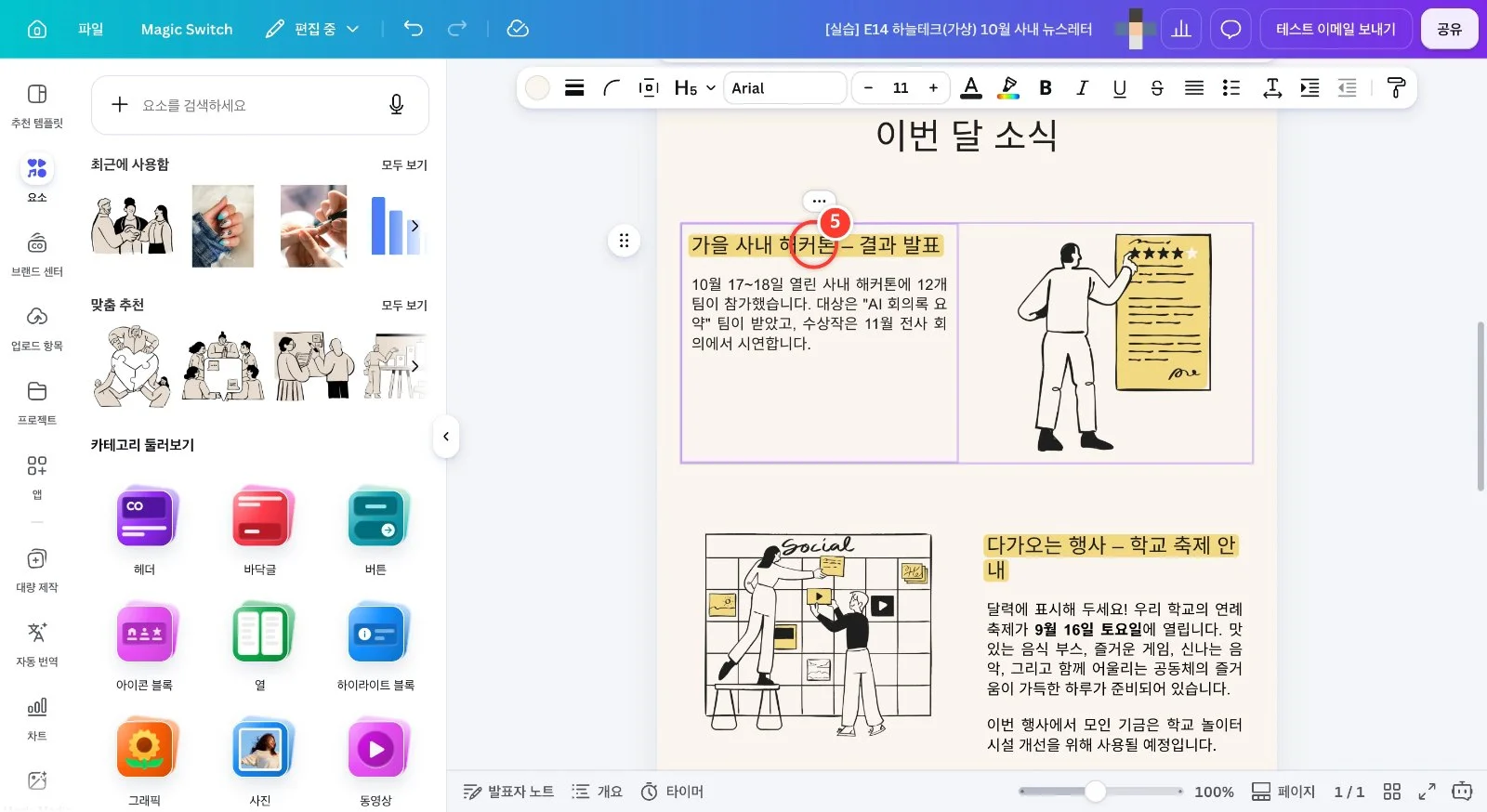Open the comments speech bubble icon
The width and height of the screenshot is (1487, 812).
pos(1230,29)
